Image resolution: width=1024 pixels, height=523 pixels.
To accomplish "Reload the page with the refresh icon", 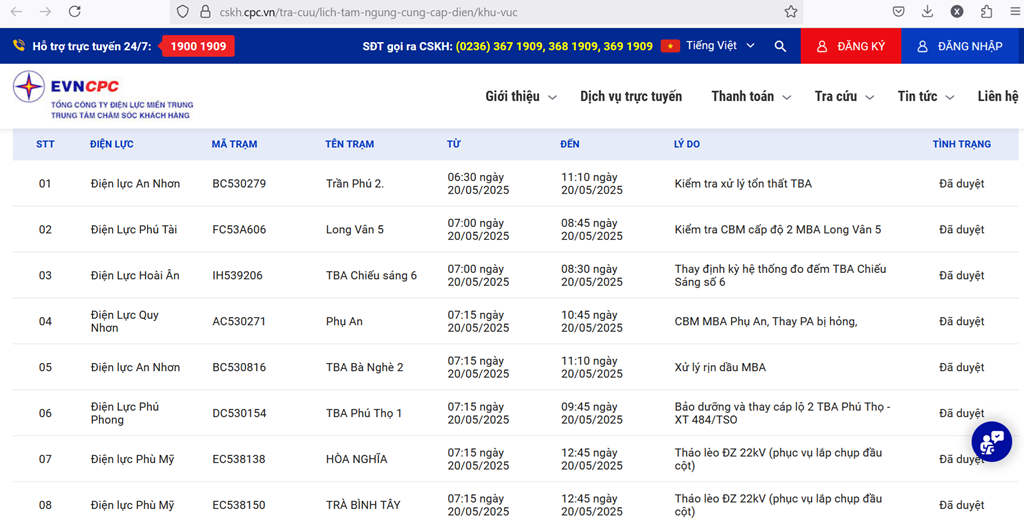I will tap(75, 12).
